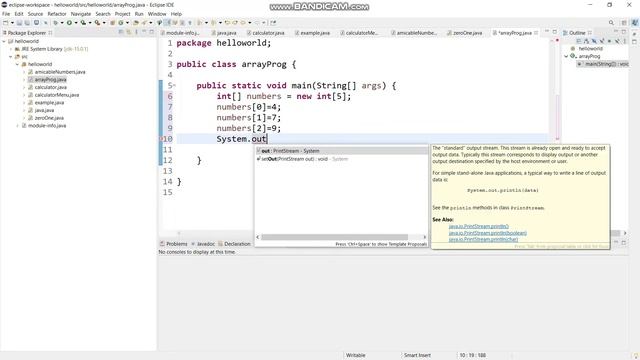Minimize the Package Explorer panel
The width and height of the screenshot is (640, 360).
click(144, 32)
